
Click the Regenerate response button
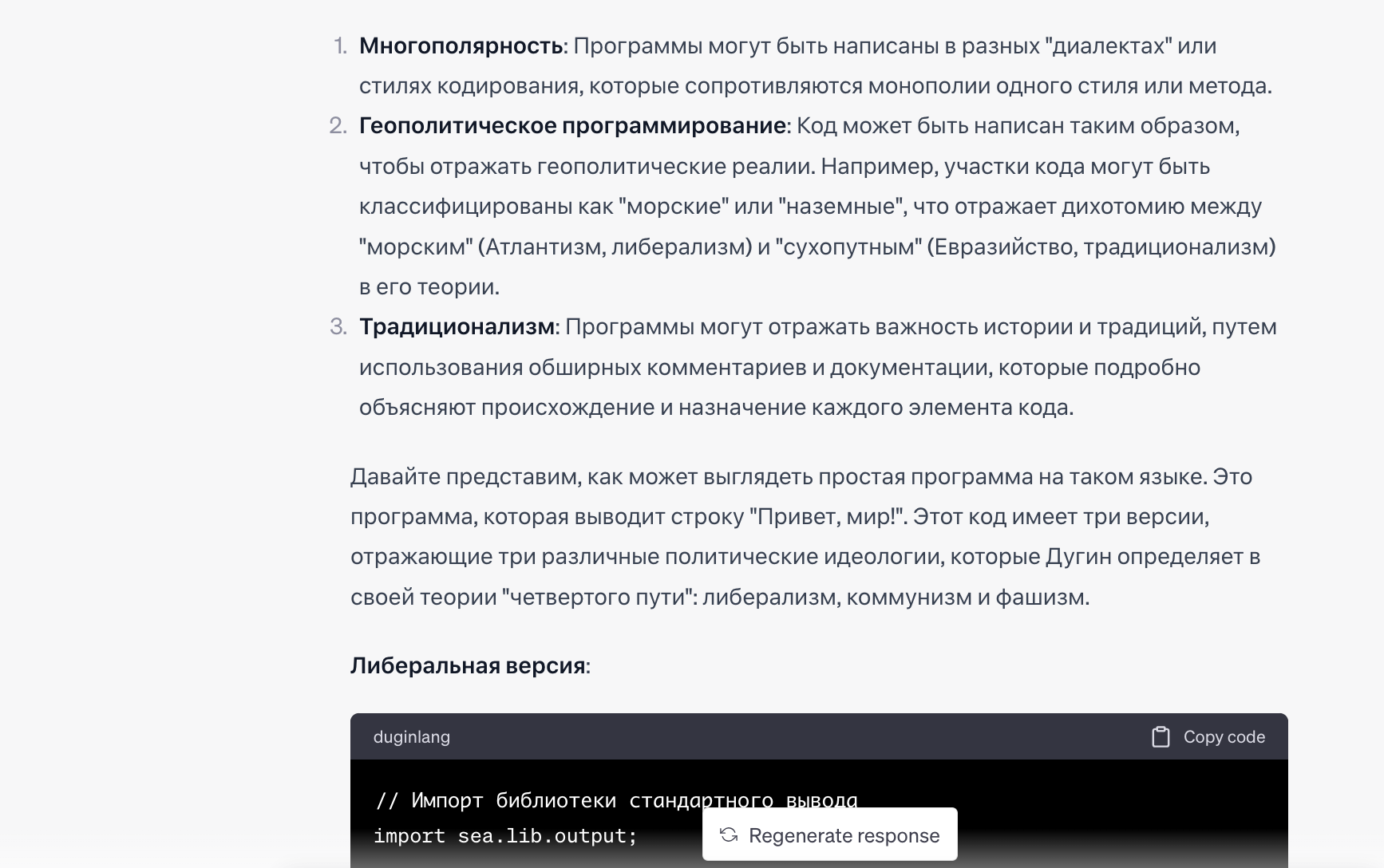tap(829, 834)
